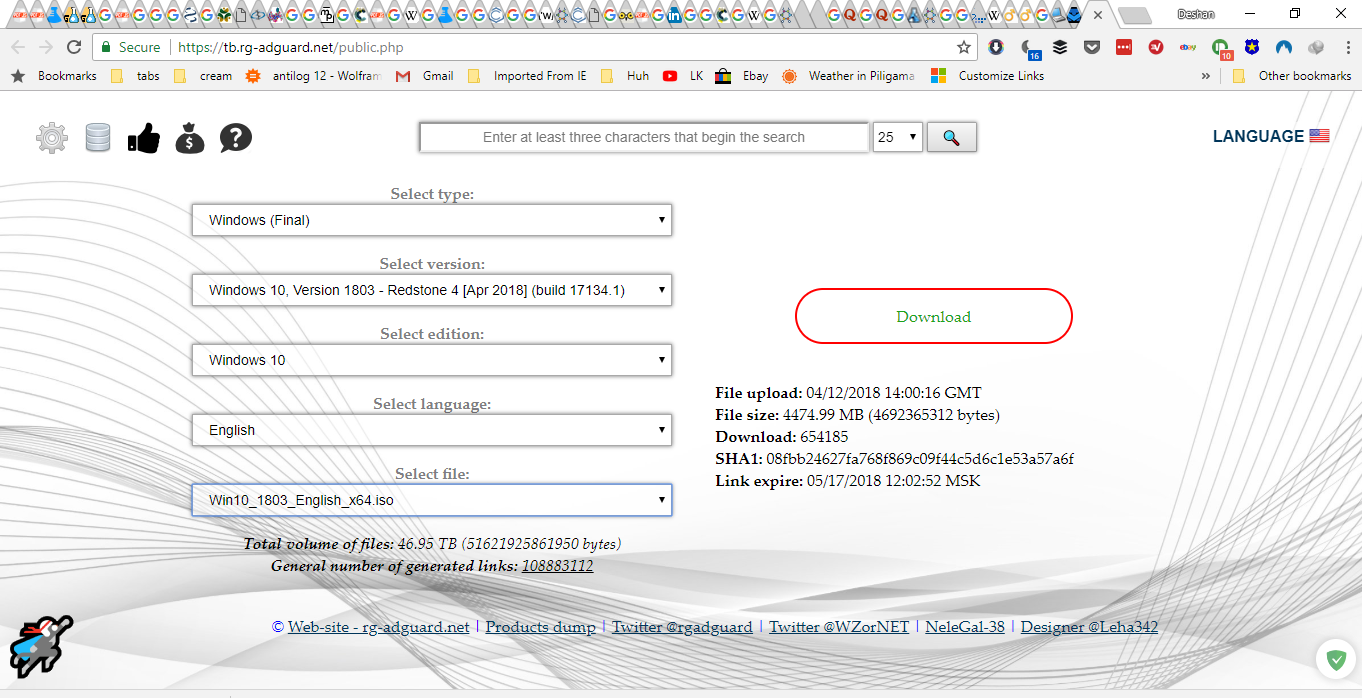The width and height of the screenshot is (1362, 698).
Task: Open the Select edition dropdown
Action: [x=432, y=360]
